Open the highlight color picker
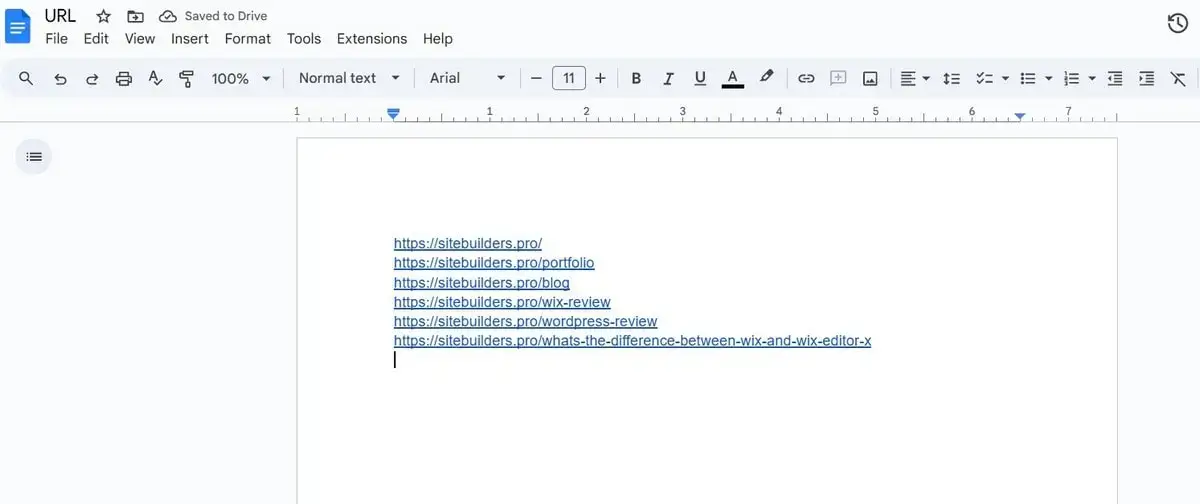1200x504 pixels. (767, 77)
